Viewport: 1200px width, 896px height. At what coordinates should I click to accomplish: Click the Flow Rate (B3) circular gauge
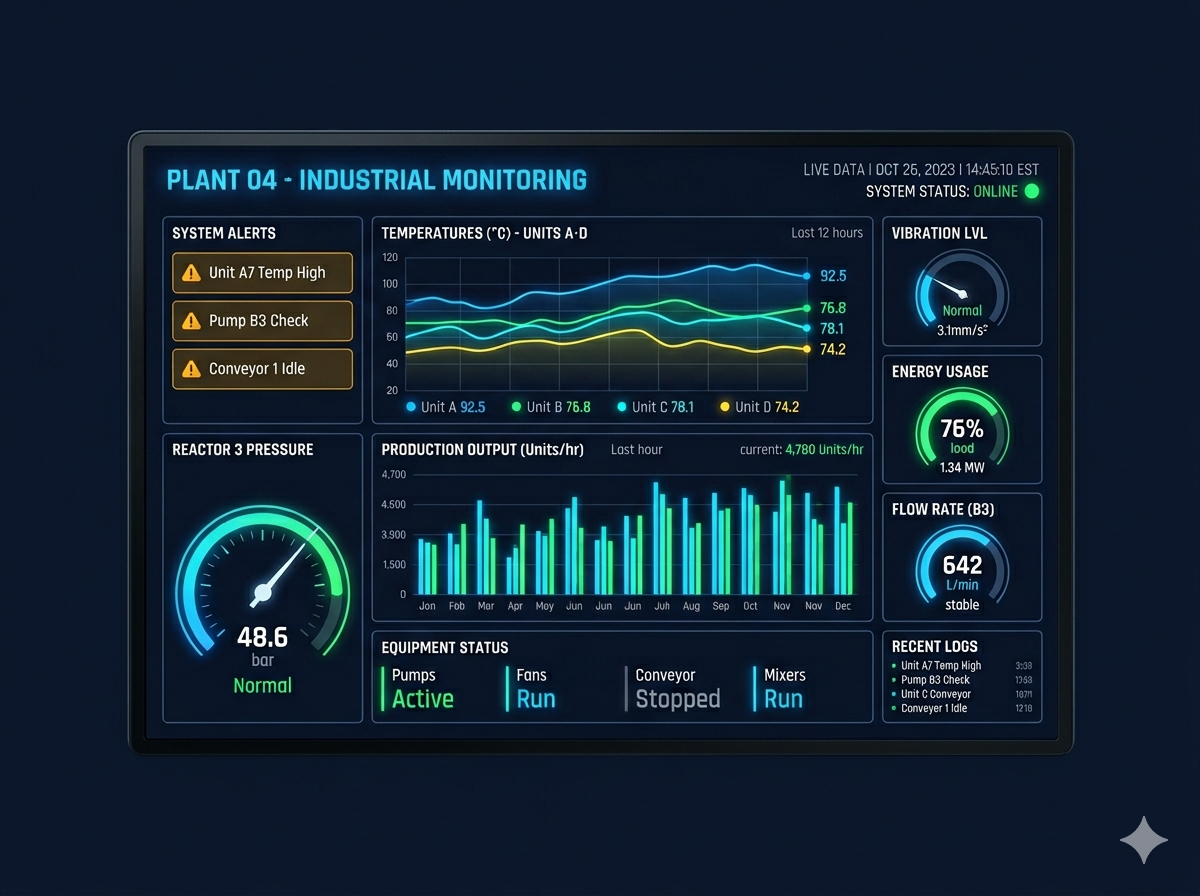tap(961, 566)
